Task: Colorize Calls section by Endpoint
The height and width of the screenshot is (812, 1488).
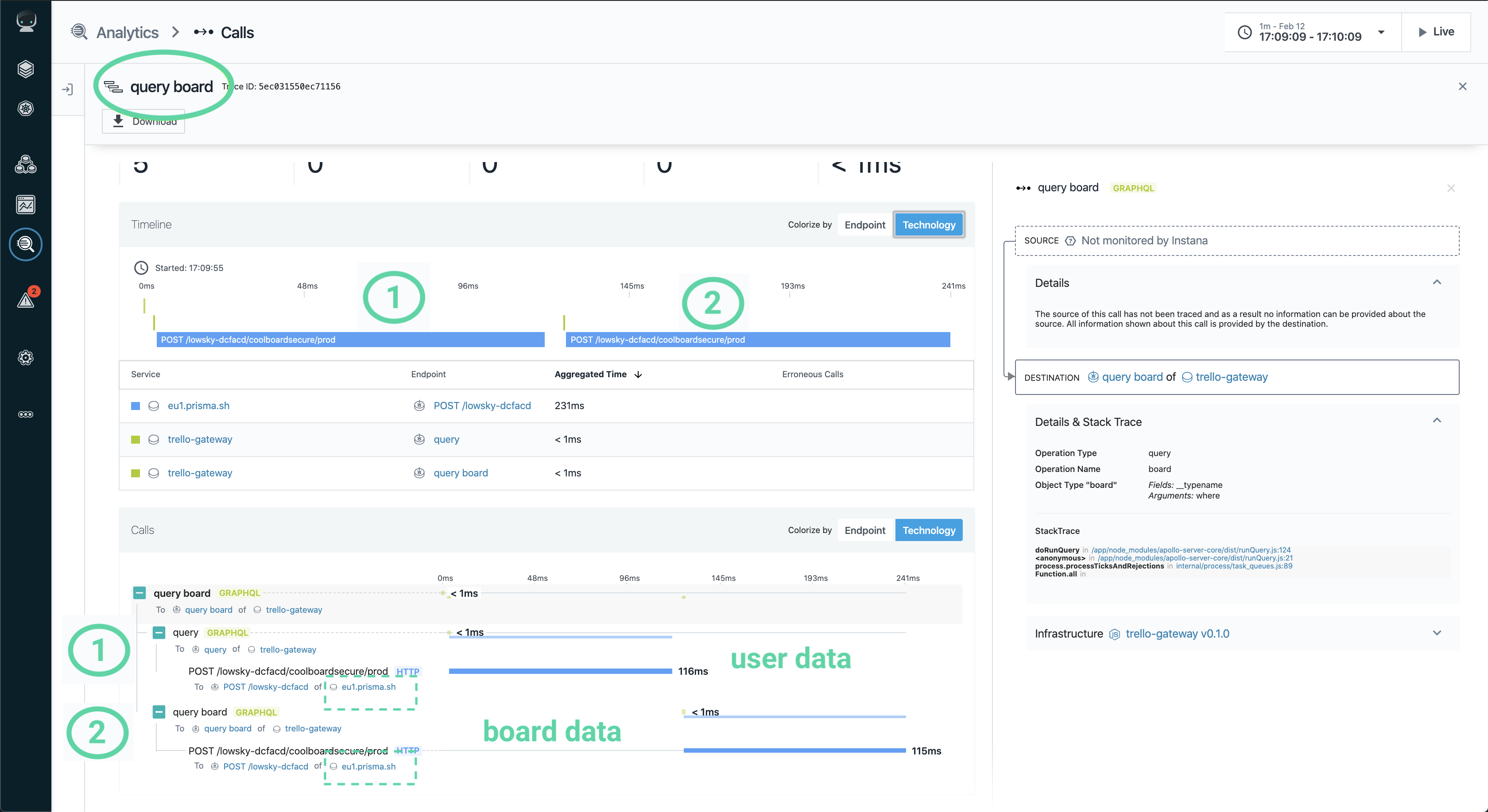Action: click(864, 530)
